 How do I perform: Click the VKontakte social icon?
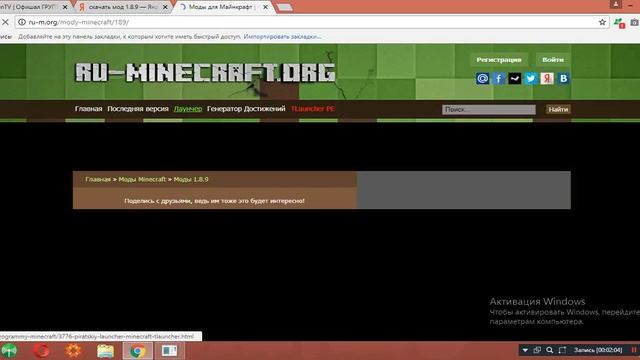(x=563, y=78)
